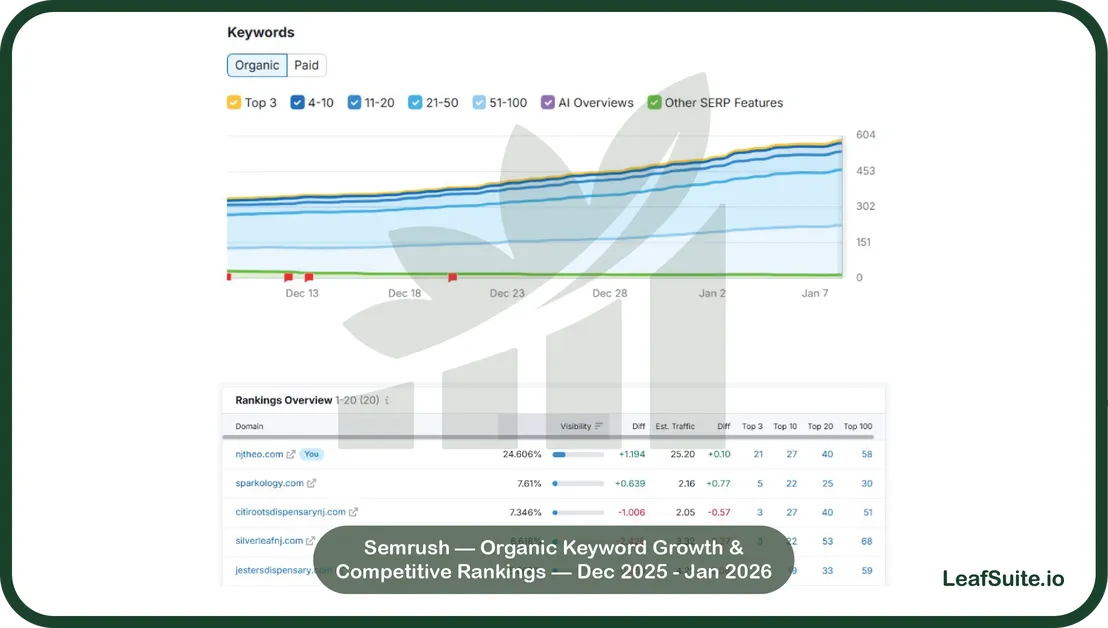Click sparkology.com visibility value 7.61%
The image size is (1108, 628).
529,484
